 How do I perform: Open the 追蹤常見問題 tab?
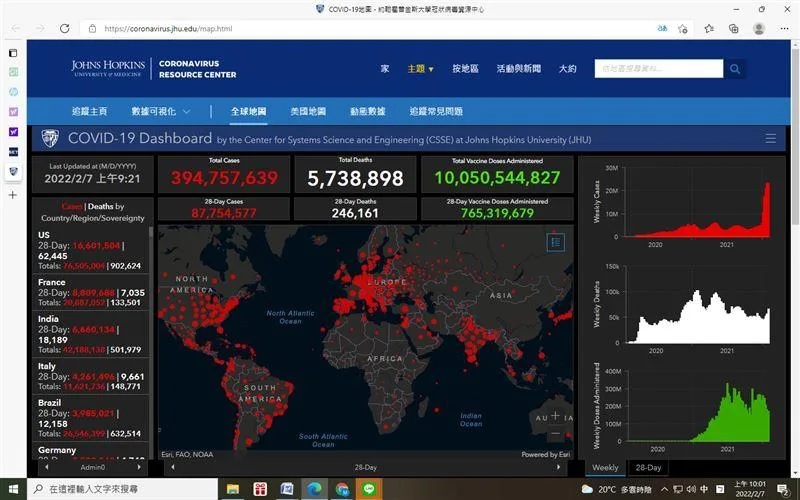click(x=436, y=111)
